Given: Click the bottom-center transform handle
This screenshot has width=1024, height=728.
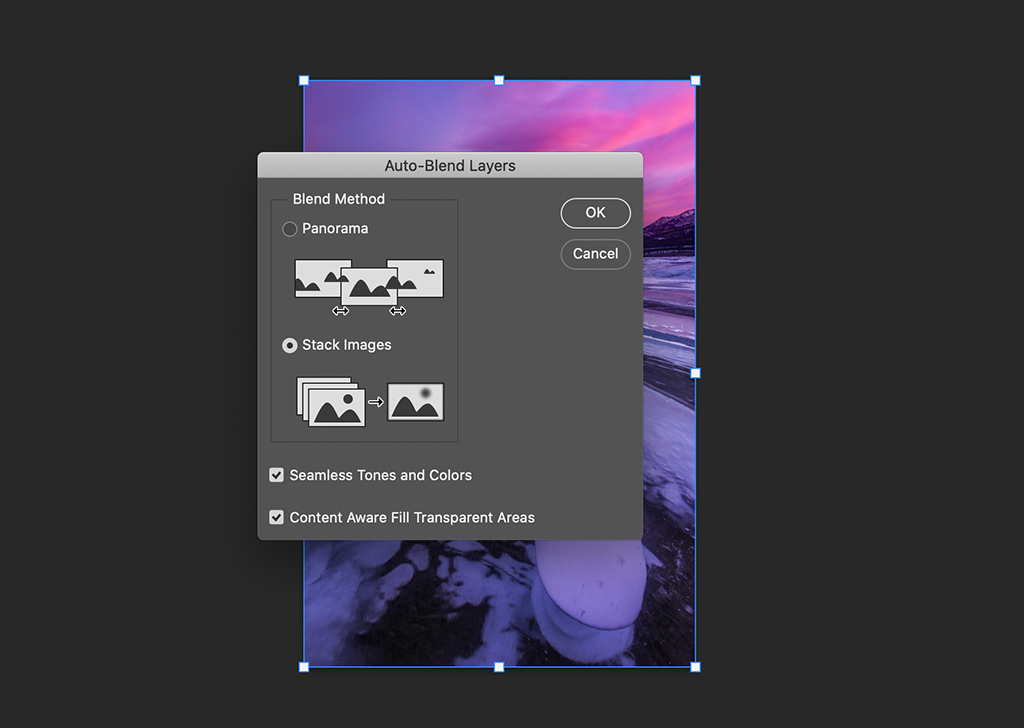Looking at the screenshot, I should click(499, 667).
